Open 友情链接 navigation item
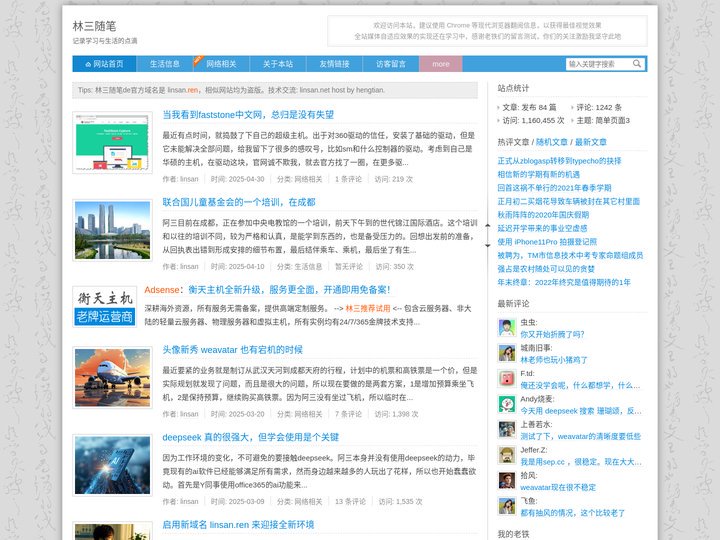The image size is (720, 540). coord(334,64)
